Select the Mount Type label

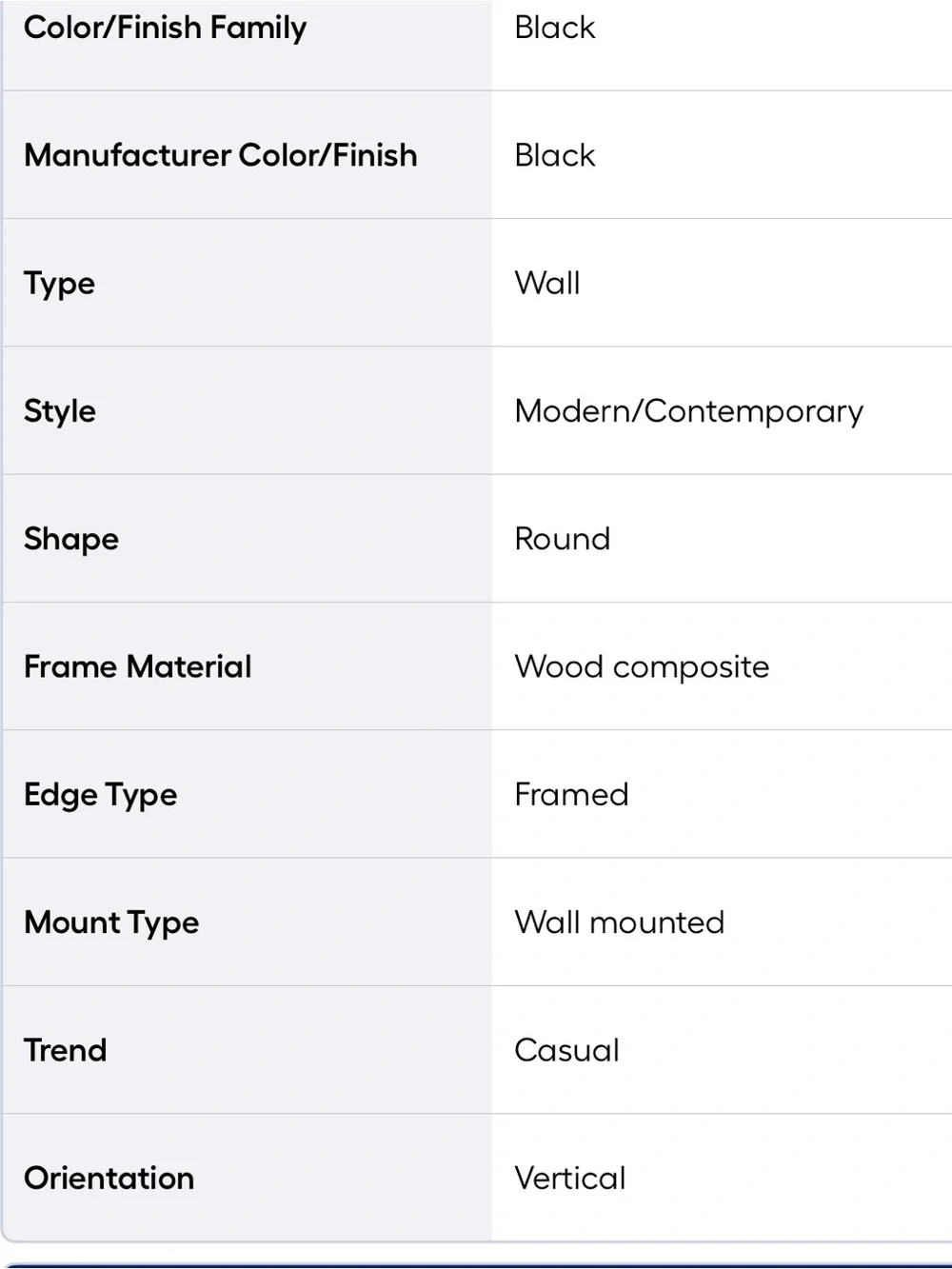pos(111,922)
